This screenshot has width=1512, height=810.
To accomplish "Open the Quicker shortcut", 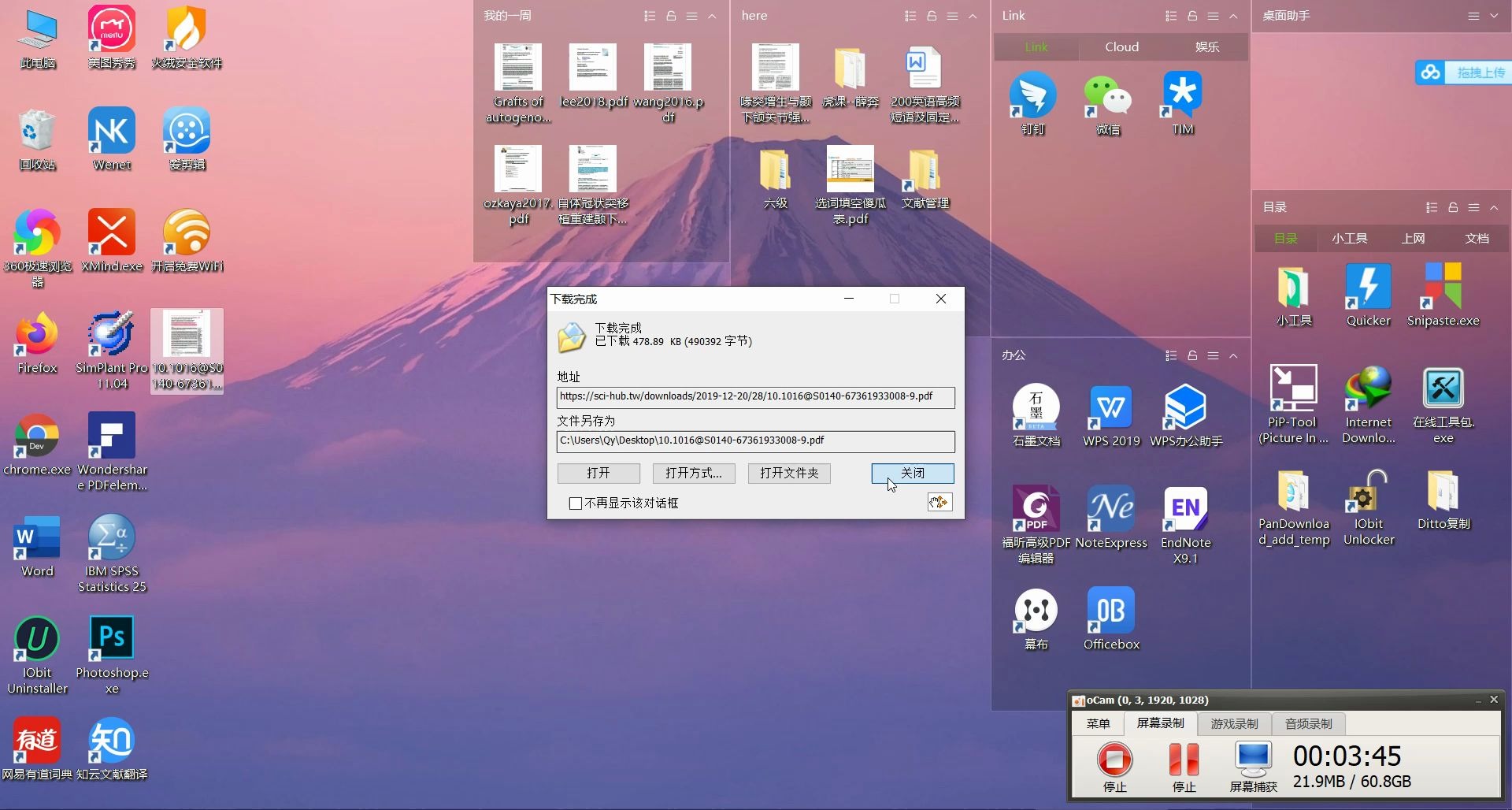I will pyautogui.click(x=1369, y=295).
